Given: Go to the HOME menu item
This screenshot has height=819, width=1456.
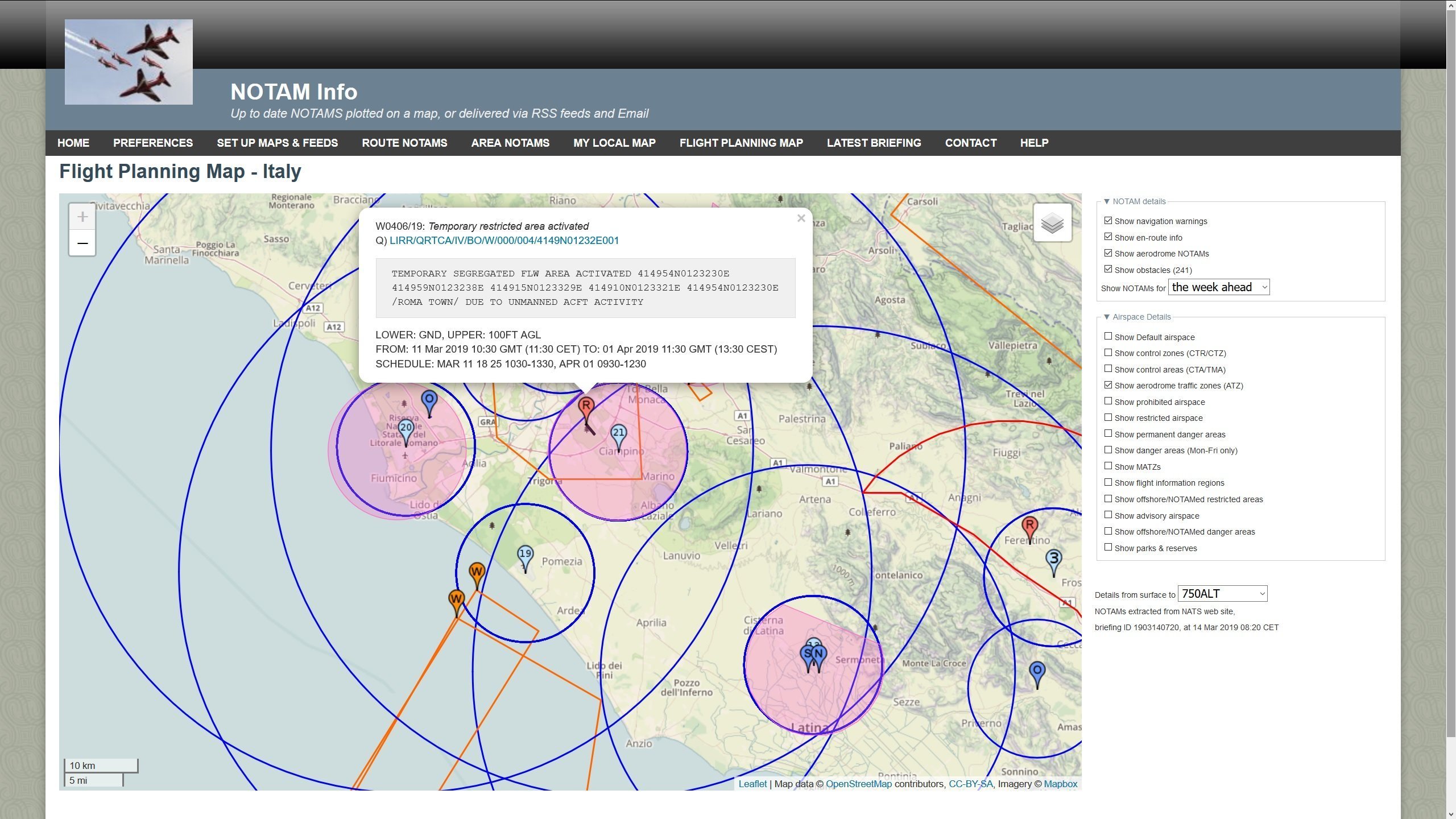Looking at the screenshot, I should point(73,143).
